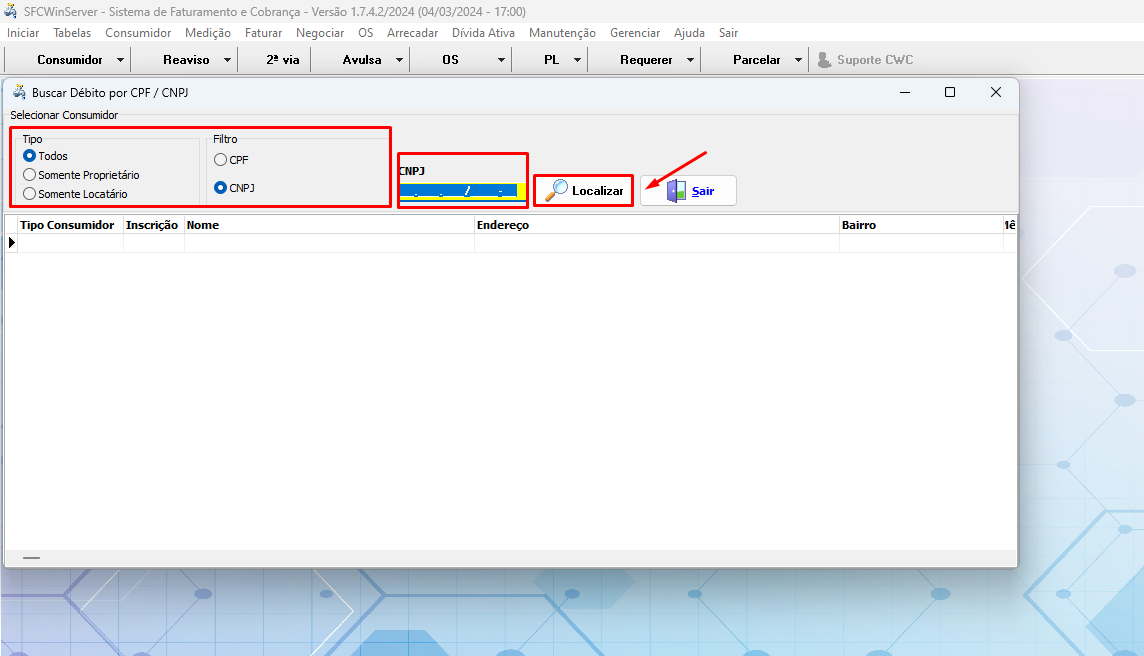The width and height of the screenshot is (1144, 656).
Task: Click into the CNPJ input field
Action: [x=458, y=190]
